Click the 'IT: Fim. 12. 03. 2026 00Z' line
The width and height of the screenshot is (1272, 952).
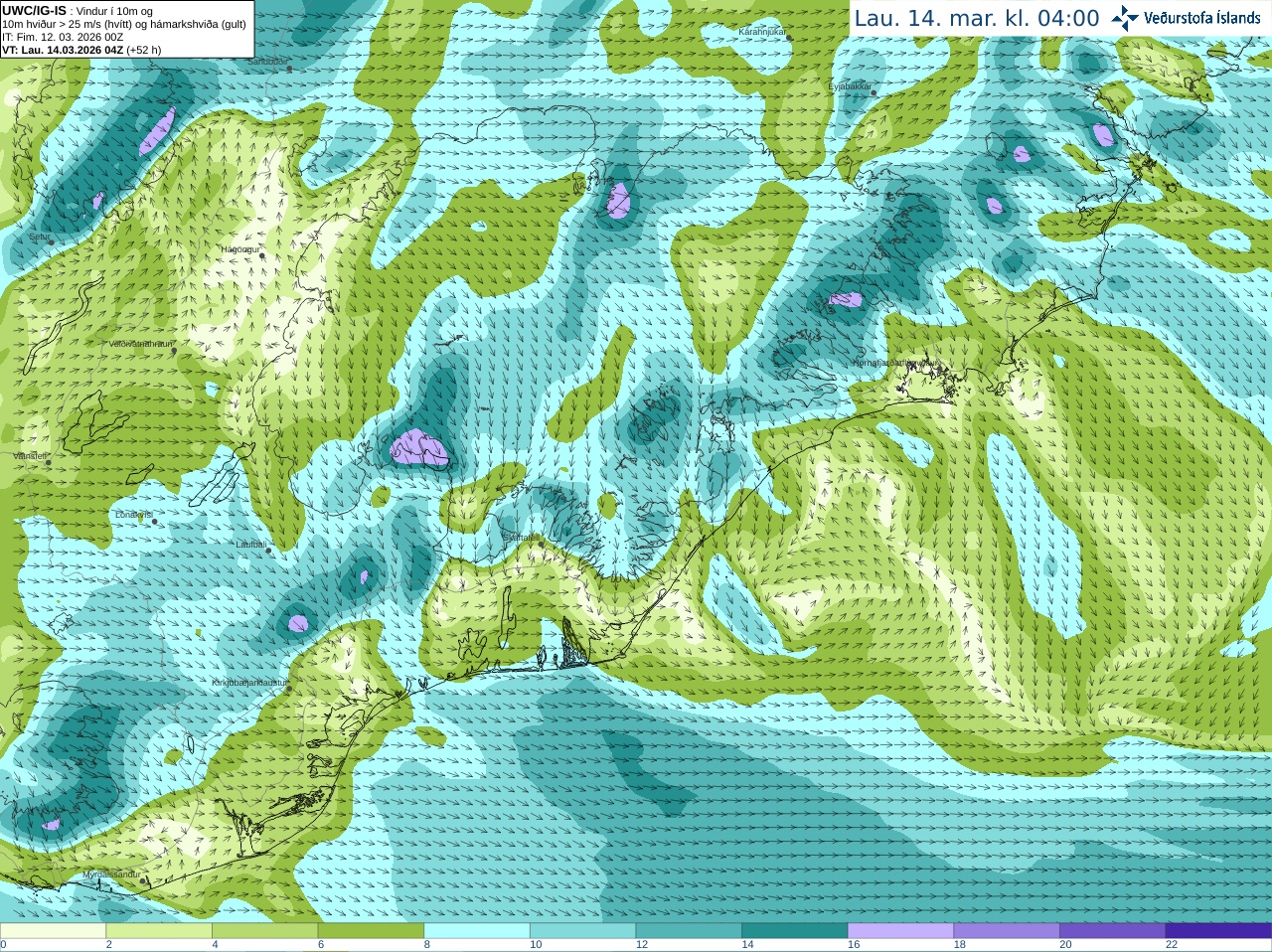[64, 37]
